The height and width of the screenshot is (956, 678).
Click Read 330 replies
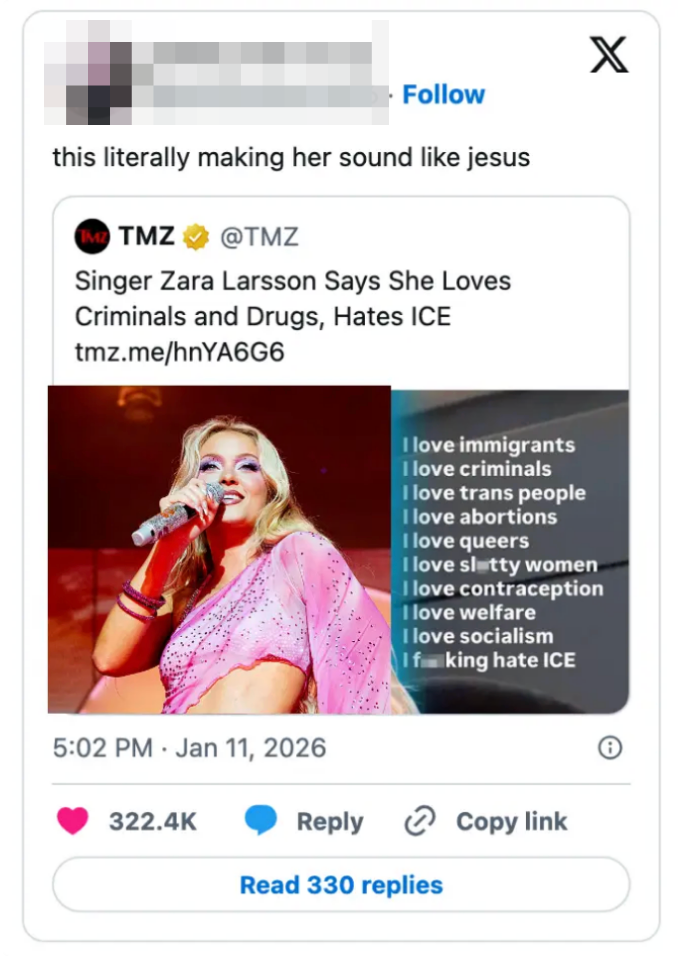tap(339, 885)
